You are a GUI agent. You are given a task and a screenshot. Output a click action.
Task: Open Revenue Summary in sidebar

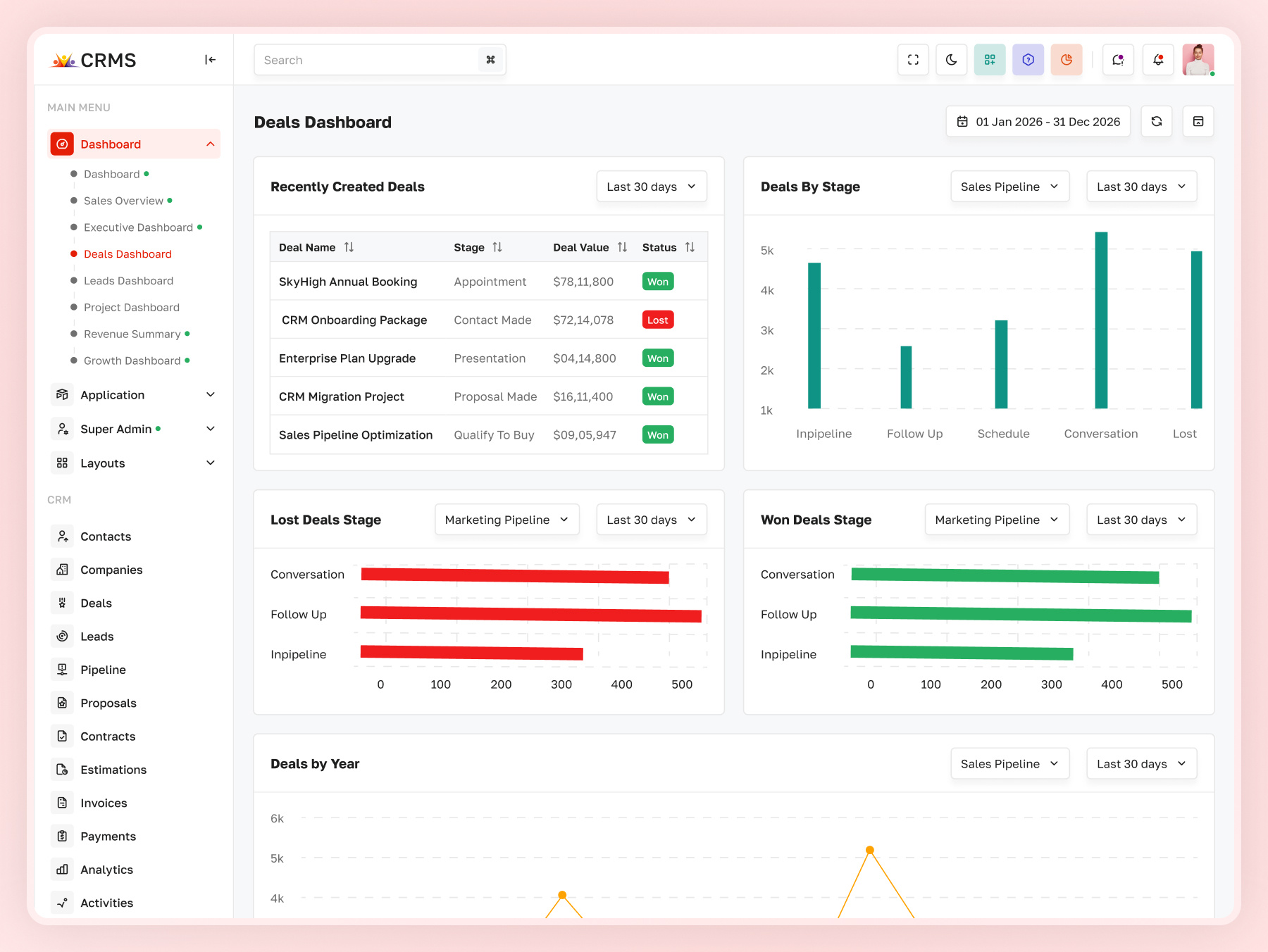(132, 334)
